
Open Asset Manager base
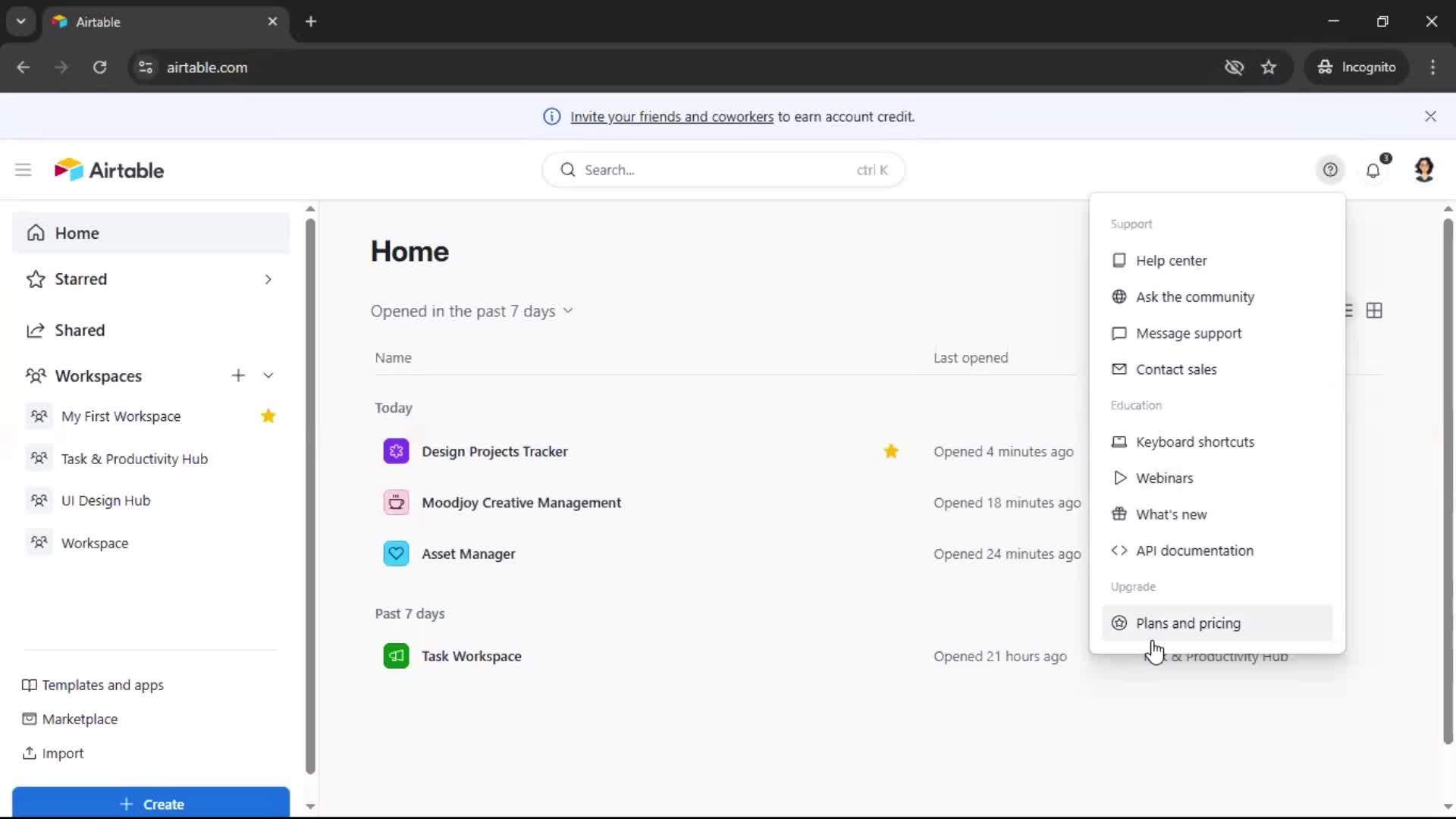pos(468,554)
